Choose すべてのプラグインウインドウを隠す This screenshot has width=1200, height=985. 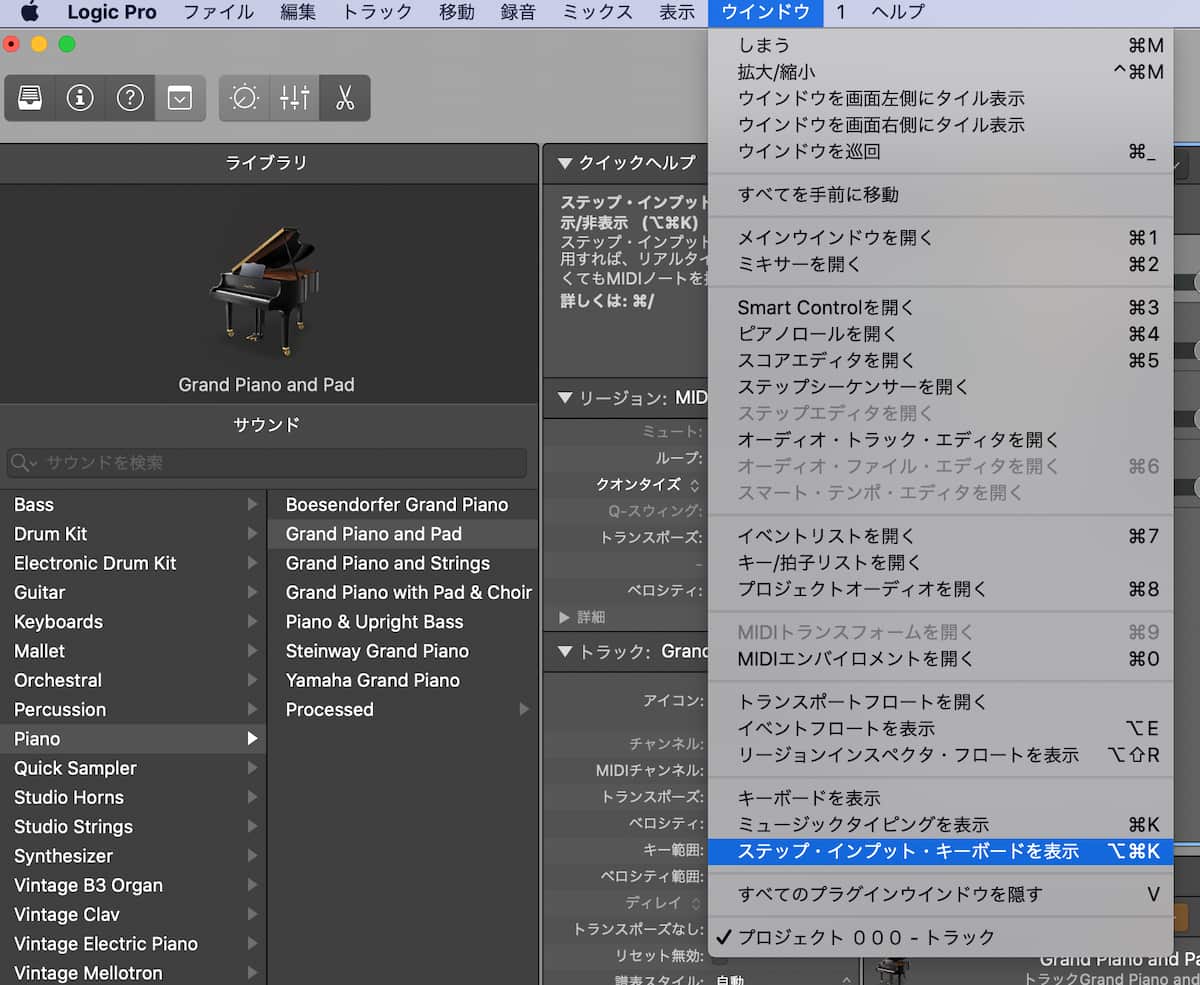[940, 894]
